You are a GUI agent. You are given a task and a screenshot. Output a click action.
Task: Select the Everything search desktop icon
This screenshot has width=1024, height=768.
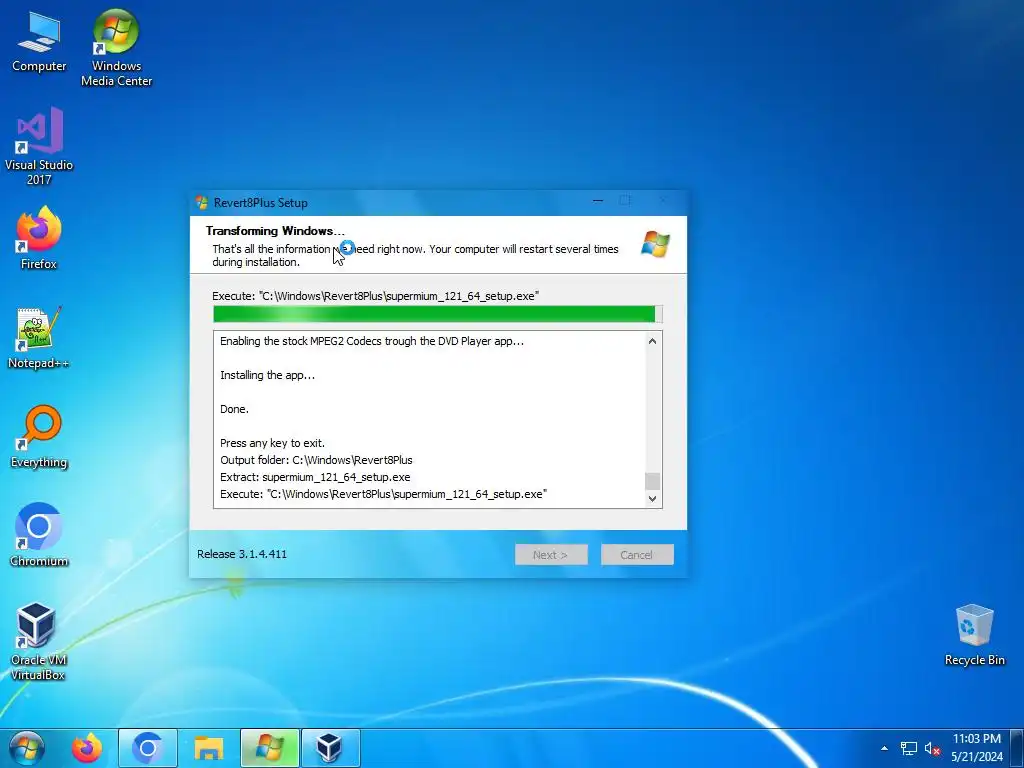[39, 437]
